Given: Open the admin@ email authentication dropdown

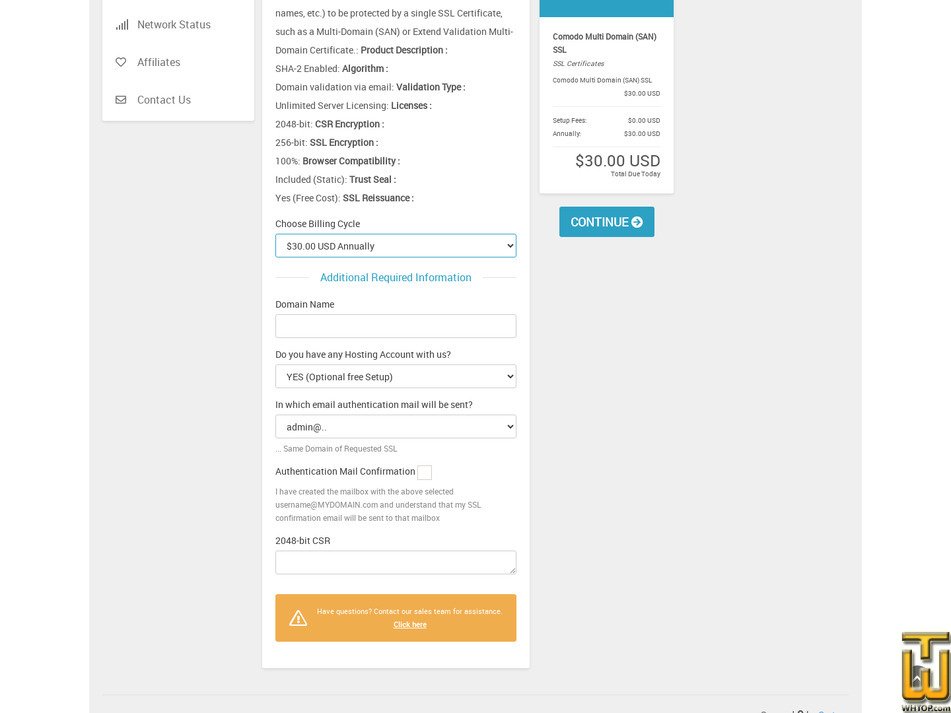Looking at the screenshot, I should point(395,426).
